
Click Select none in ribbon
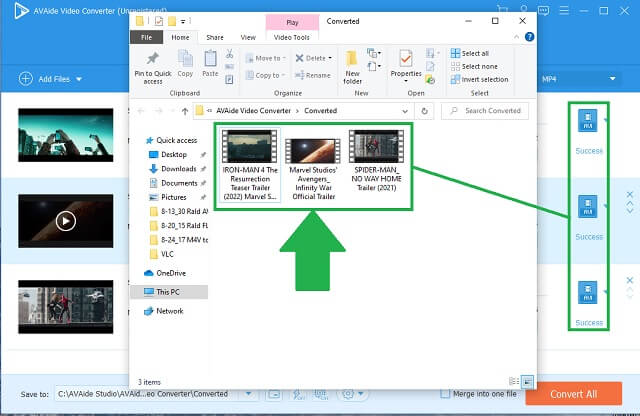coord(474,66)
